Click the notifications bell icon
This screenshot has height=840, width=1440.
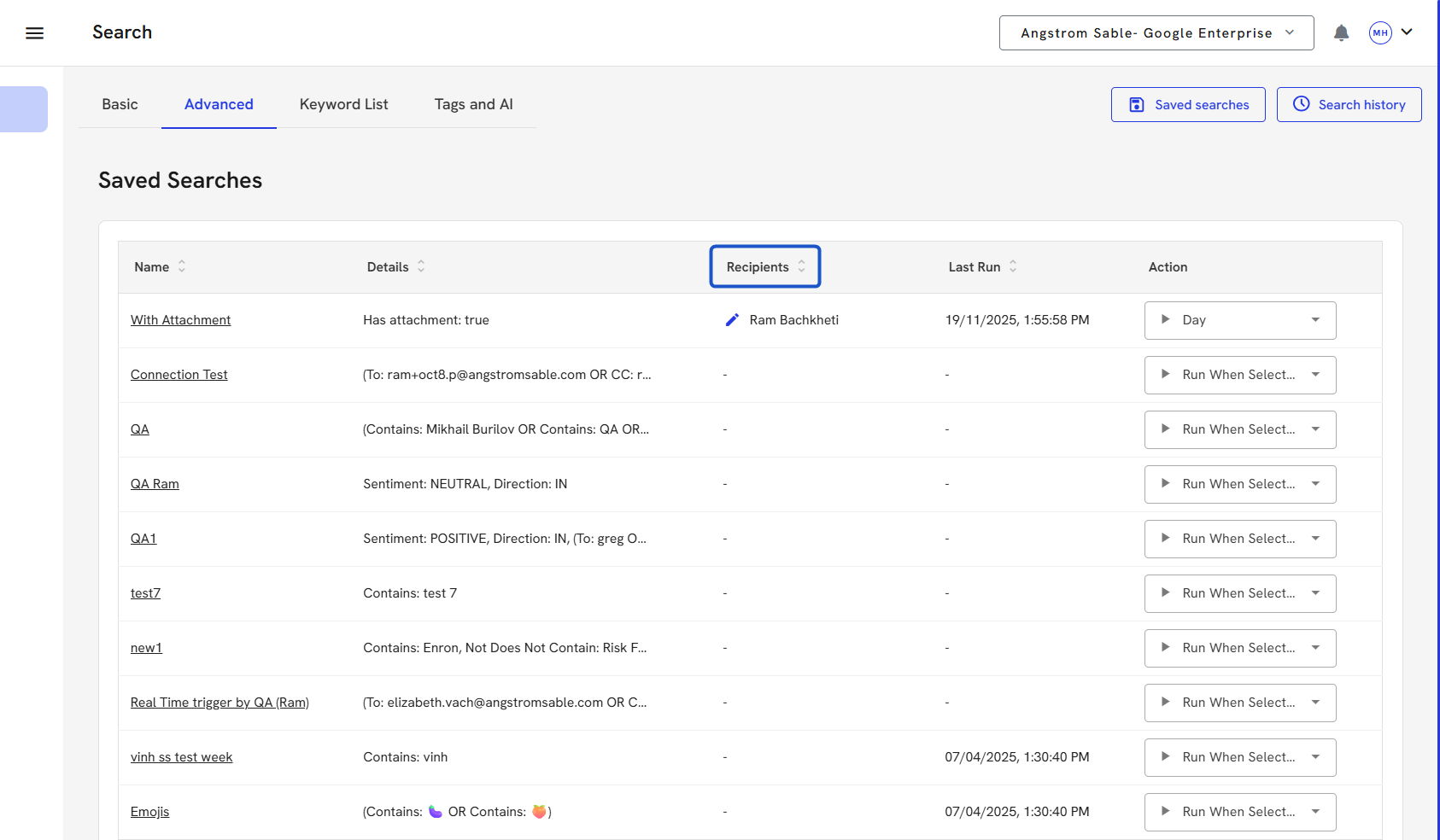(x=1341, y=33)
